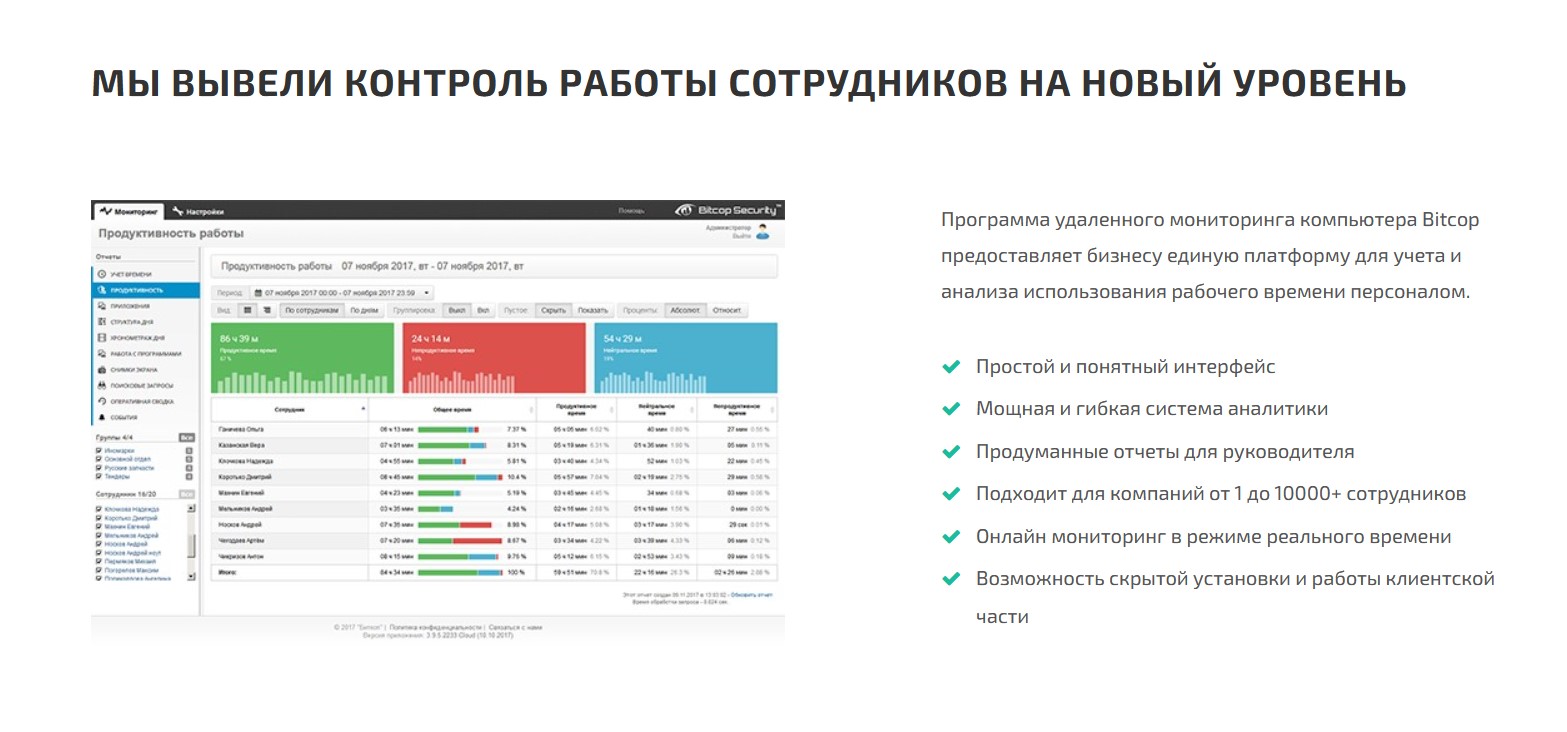The image size is (1567, 732).
Task: Switch to the Настройки tab
Action: click(198, 211)
